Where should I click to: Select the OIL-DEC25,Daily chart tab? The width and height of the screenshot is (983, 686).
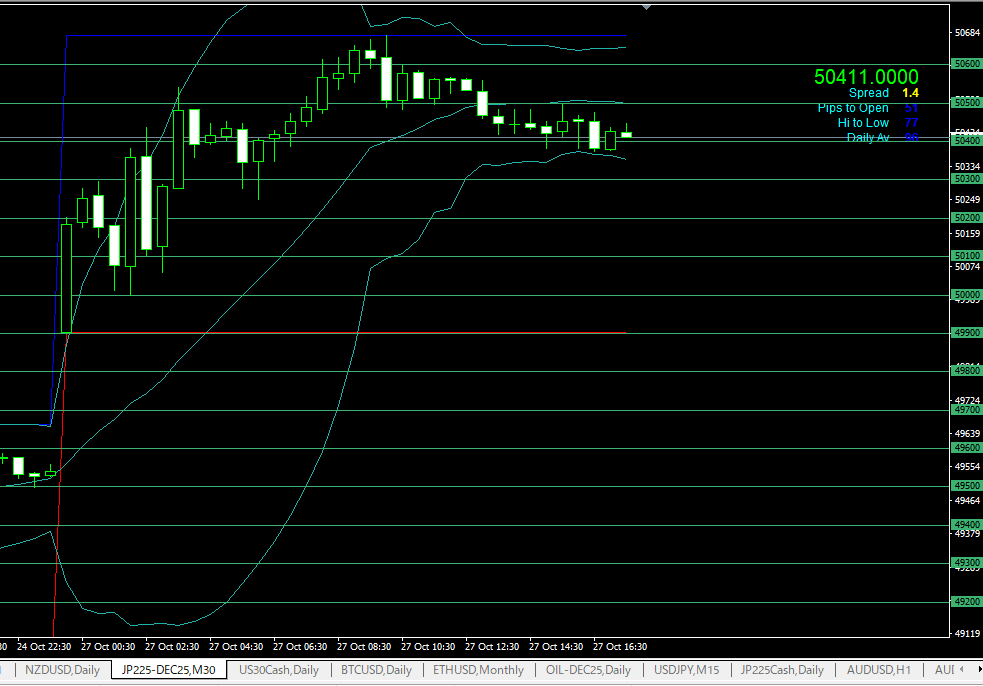click(588, 670)
